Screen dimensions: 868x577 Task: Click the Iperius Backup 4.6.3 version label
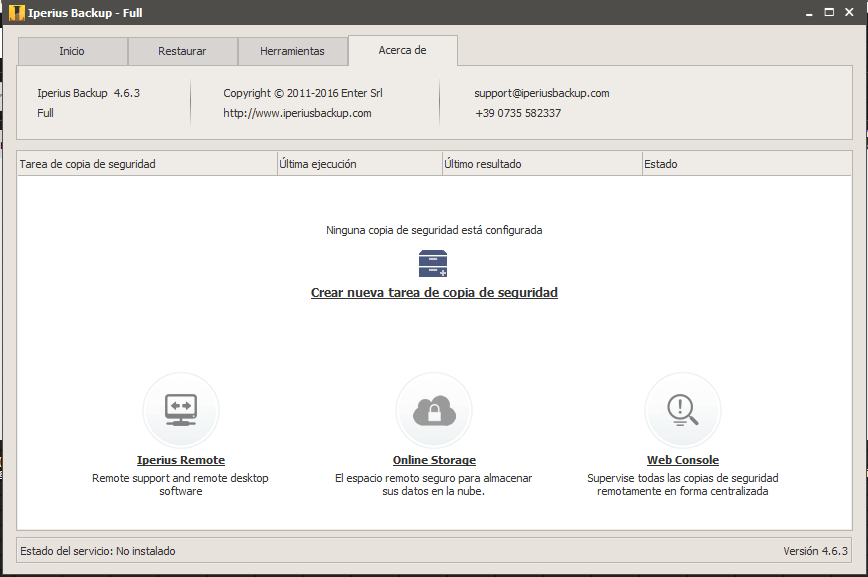click(89, 93)
